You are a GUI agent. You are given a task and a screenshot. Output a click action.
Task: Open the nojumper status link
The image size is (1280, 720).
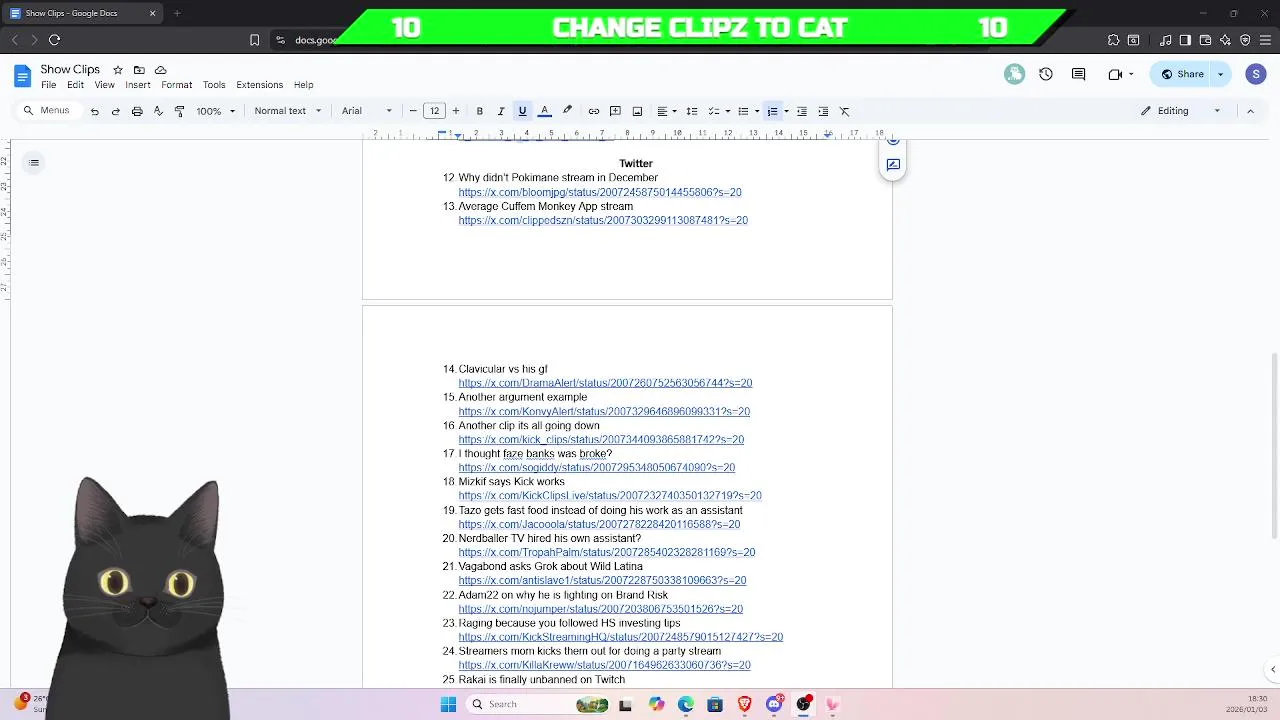coord(600,609)
